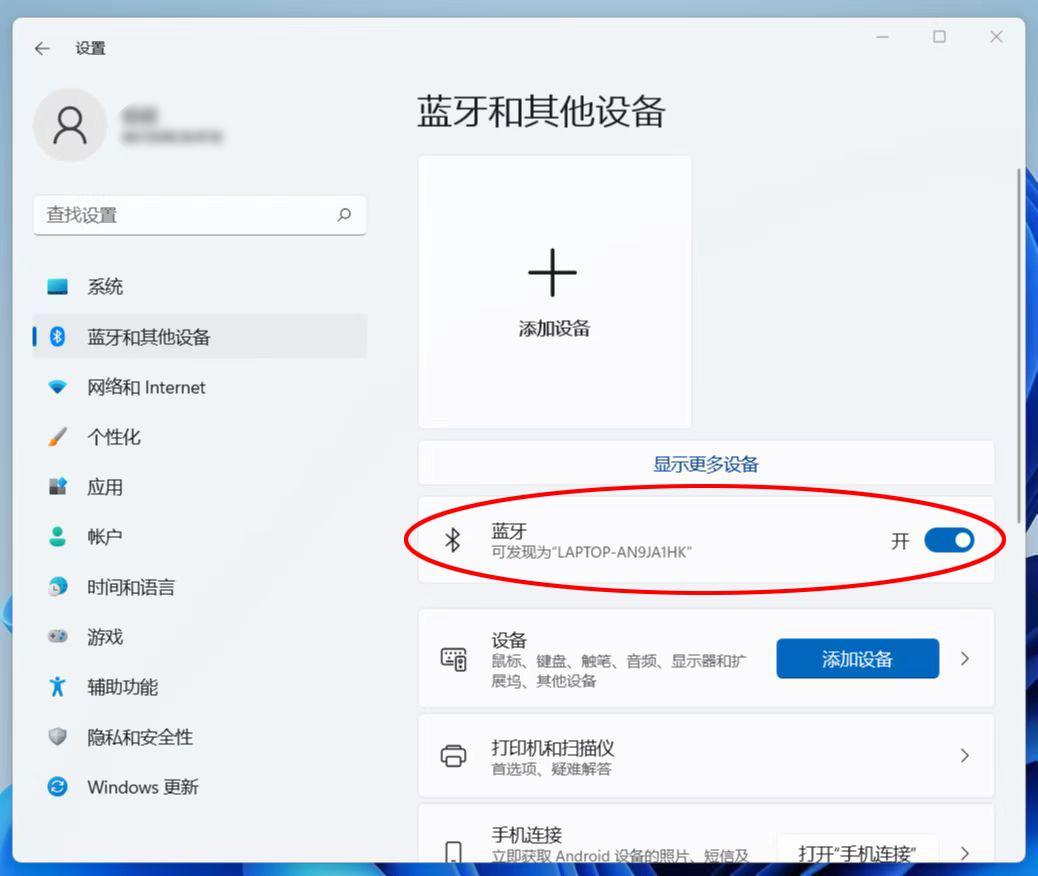The height and width of the screenshot is (876, 1038).
Task: Click the printer icon in 打印机和扫描仪 row
Action: pos(453,755)
